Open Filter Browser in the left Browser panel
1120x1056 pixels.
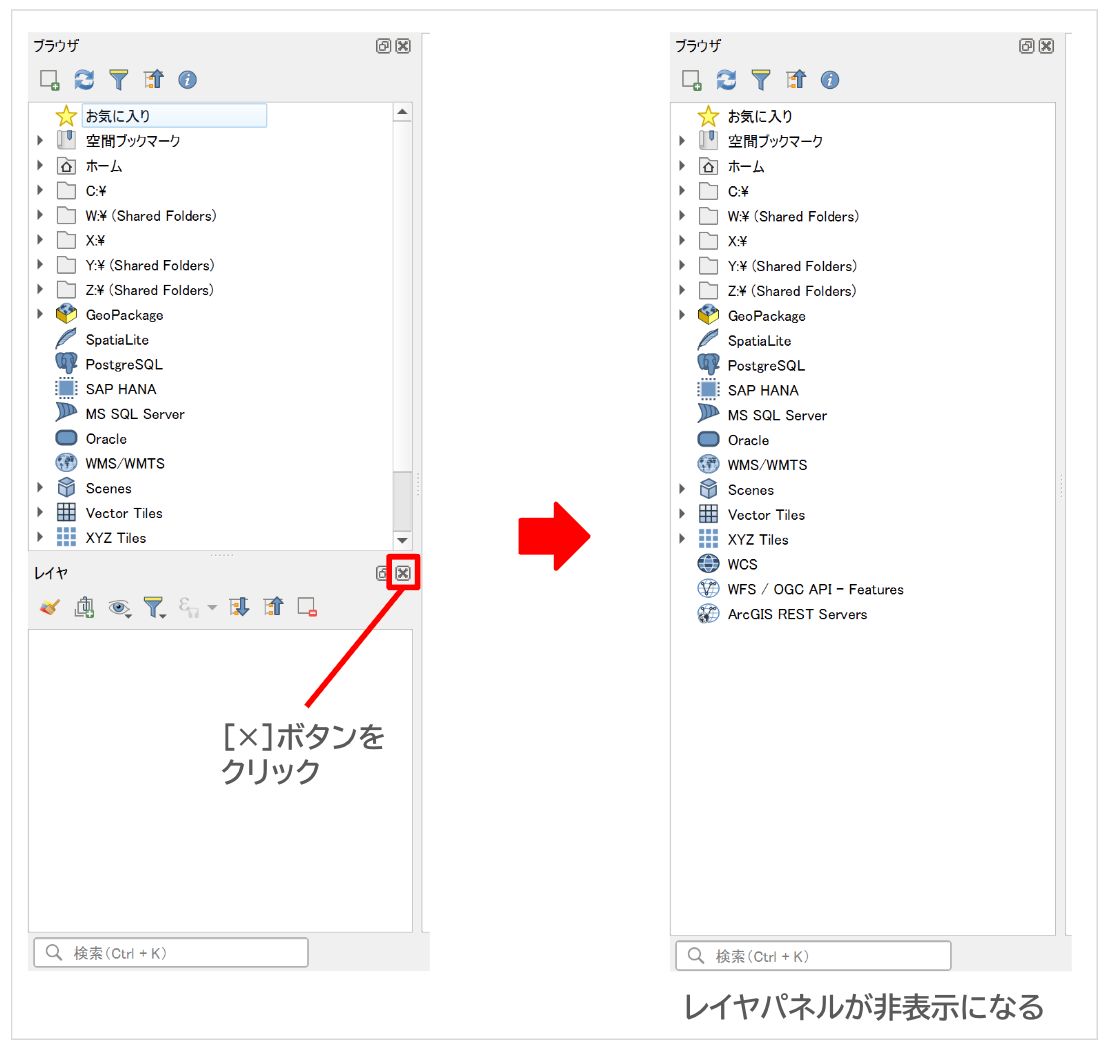(x=119, y=80)
